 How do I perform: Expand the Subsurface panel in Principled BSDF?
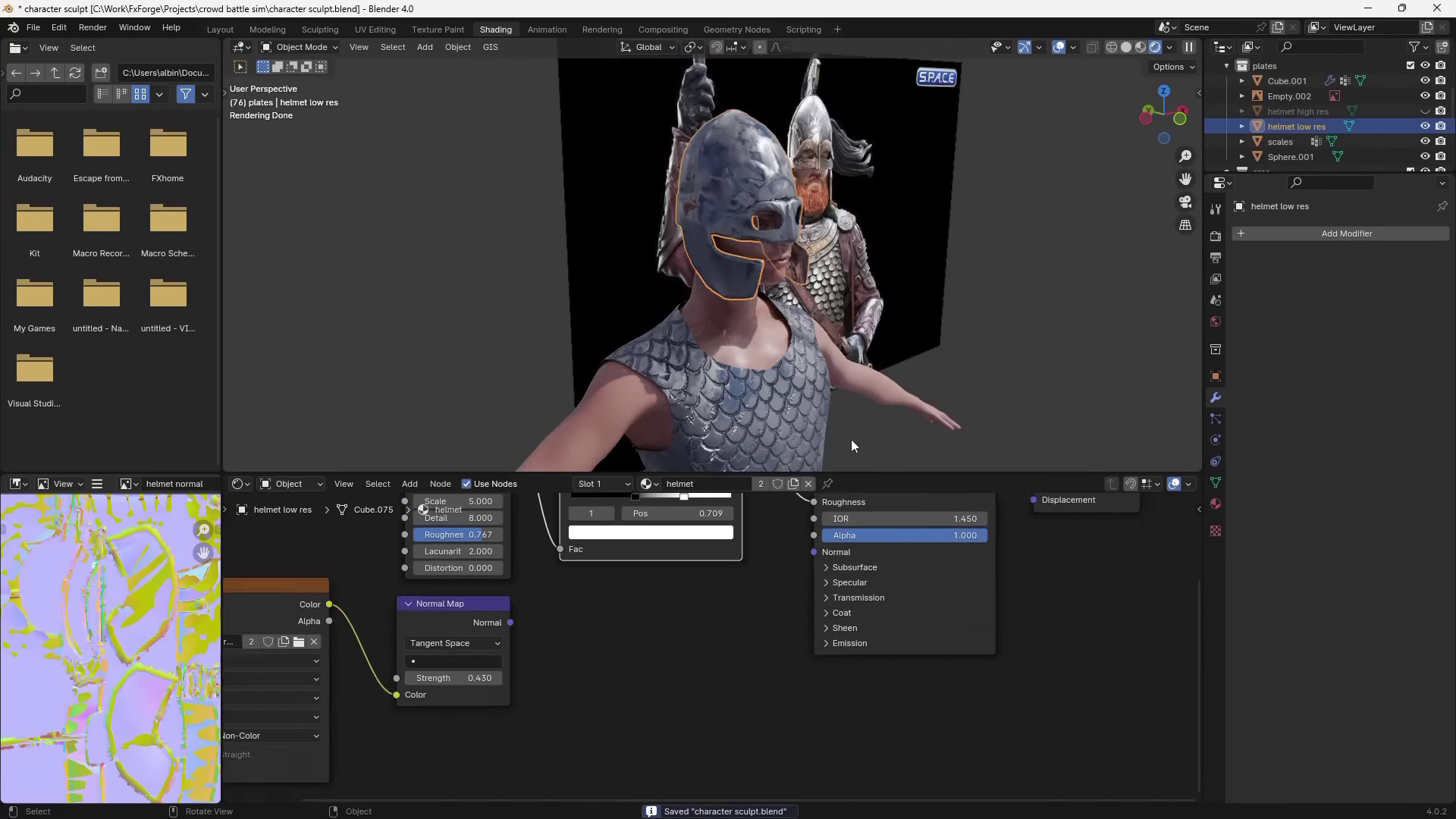(x=826, y=567)
